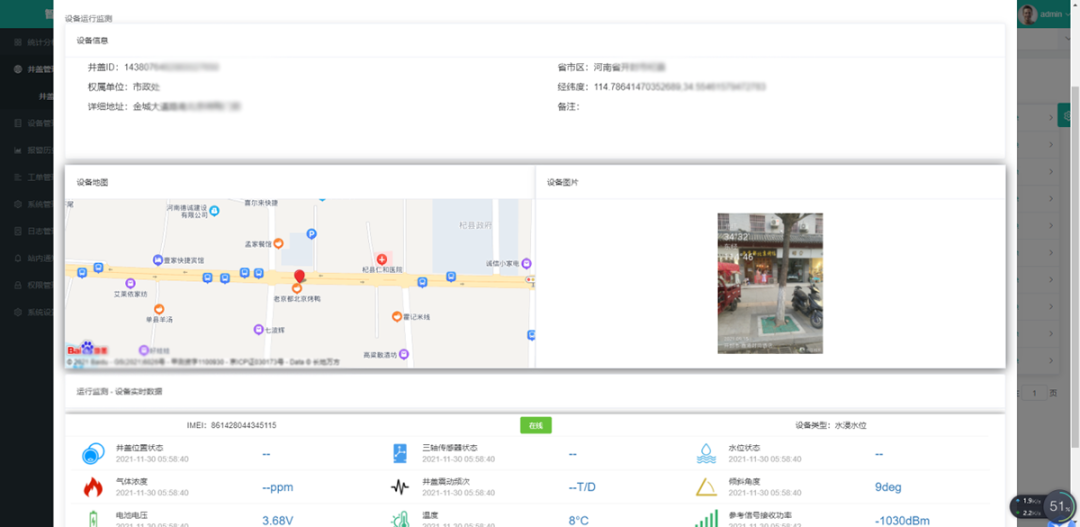Click the pagination page number field
The height and width of the screenshot is (527, 1080).
click(x=1035, y=393)
